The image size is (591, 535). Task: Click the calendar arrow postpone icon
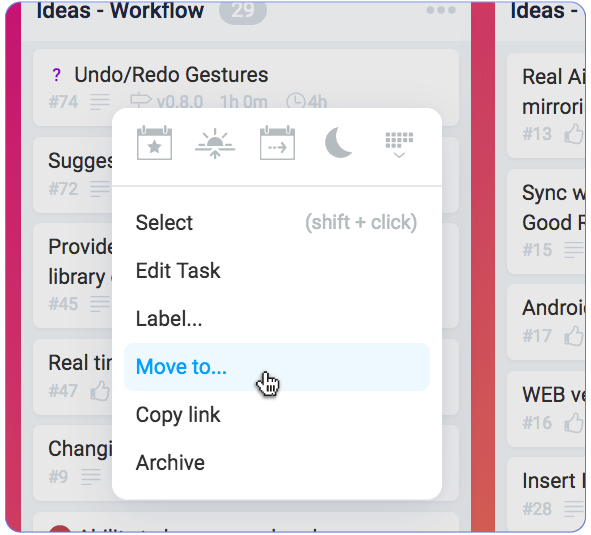(x=277, y=143)
